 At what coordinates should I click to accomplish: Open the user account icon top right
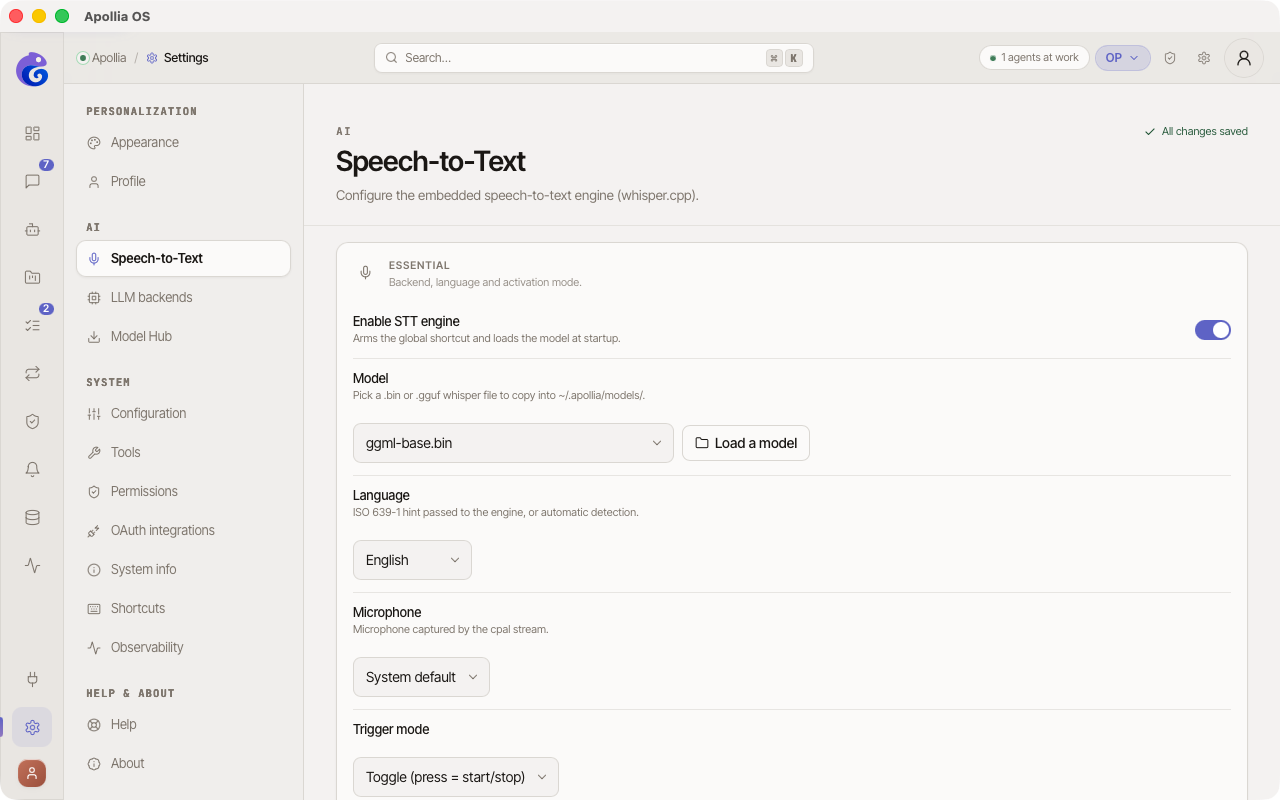pyautogui.click(x=1244, y=58)
